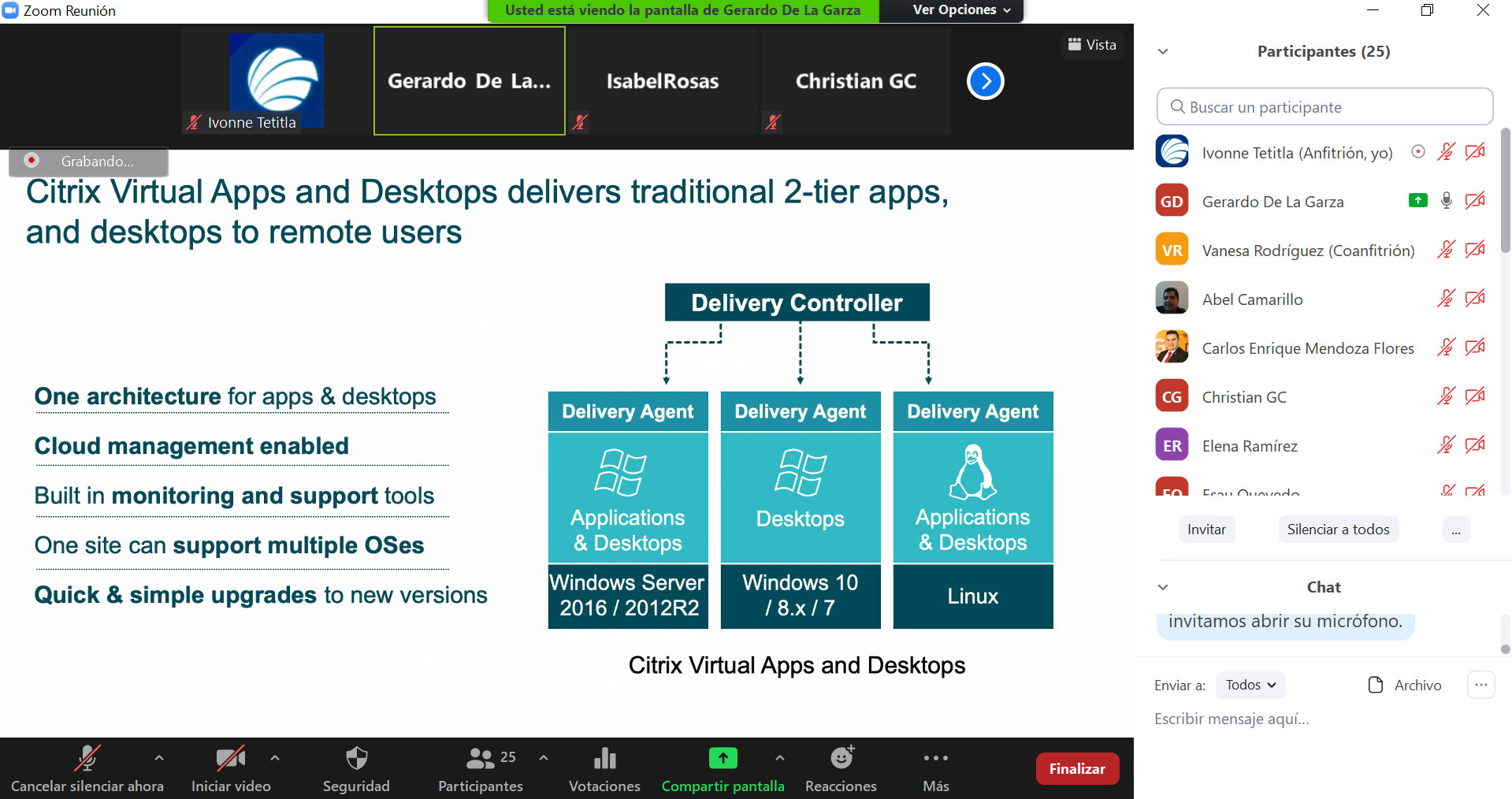
Task: Toggle Ivonne Tetitla's camera icon in list
Action: [1475, 152]
